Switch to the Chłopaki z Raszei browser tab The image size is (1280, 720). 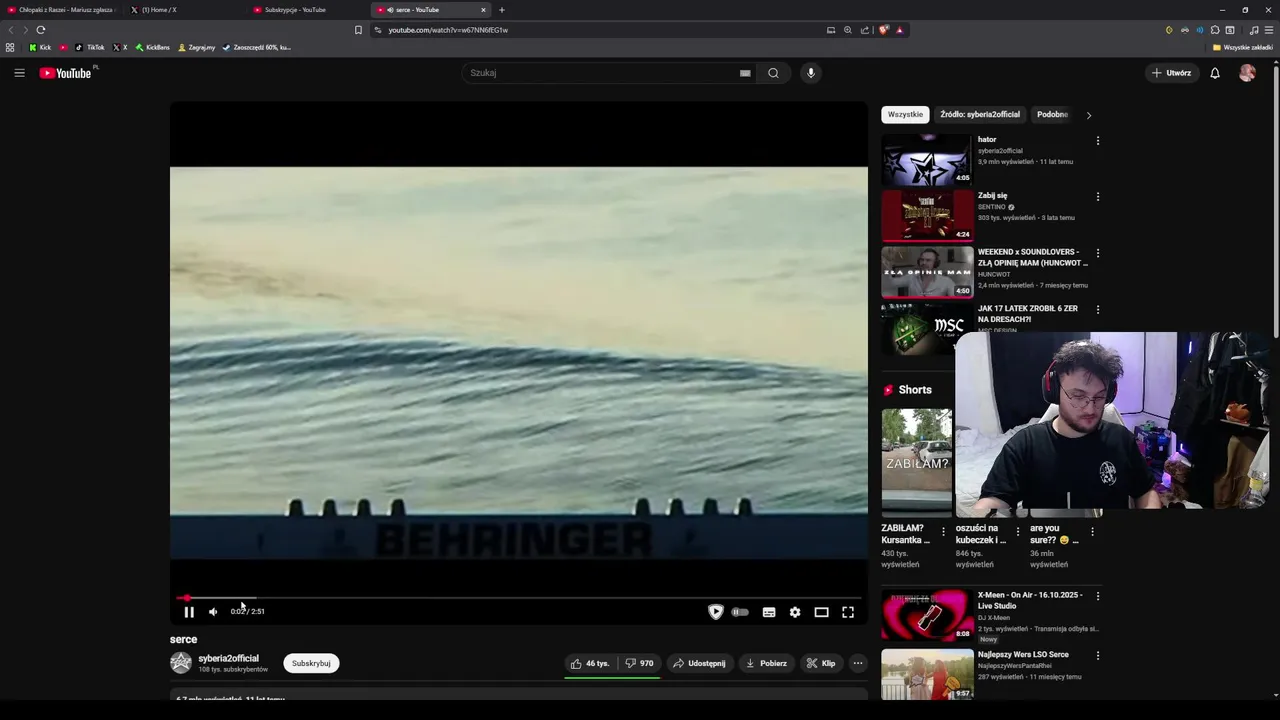coord(60,10)
